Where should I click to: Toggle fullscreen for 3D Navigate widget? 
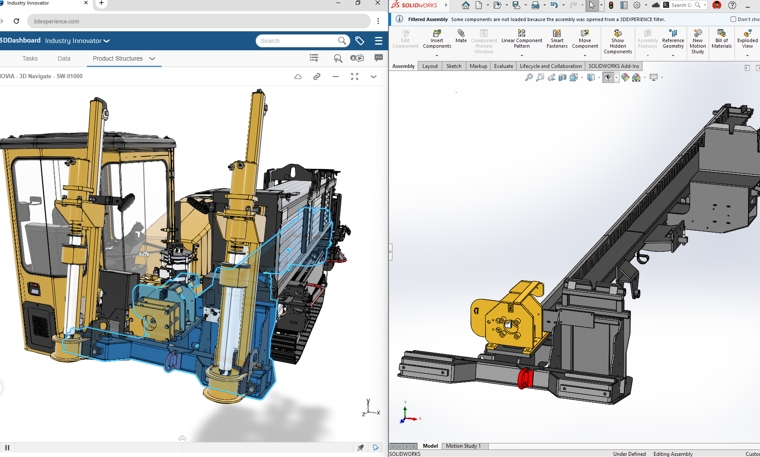pos(354,76)
